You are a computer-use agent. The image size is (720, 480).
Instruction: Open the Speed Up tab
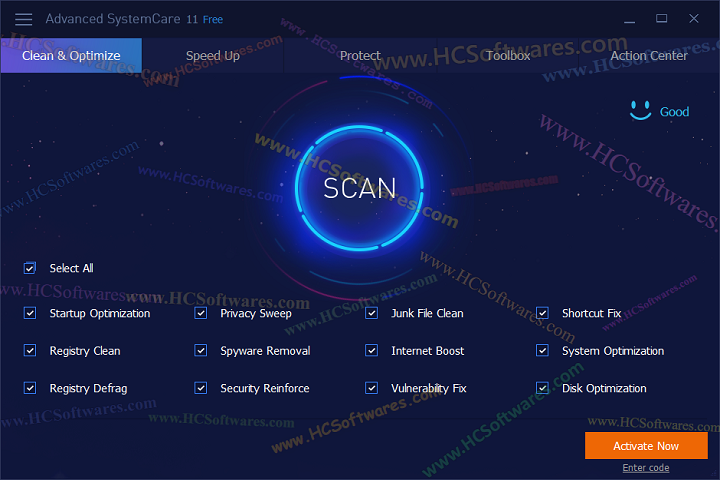213,56
